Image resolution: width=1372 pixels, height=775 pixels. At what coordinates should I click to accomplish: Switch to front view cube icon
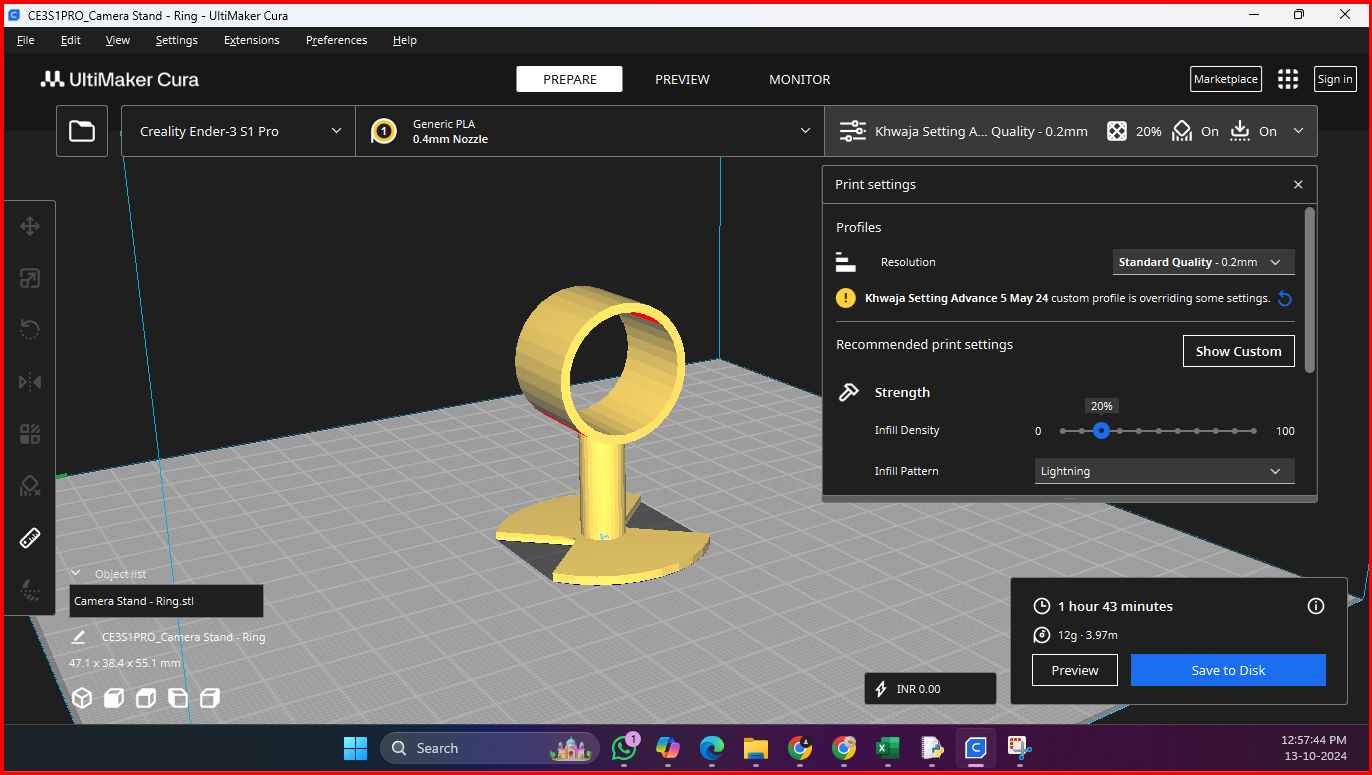114,698
